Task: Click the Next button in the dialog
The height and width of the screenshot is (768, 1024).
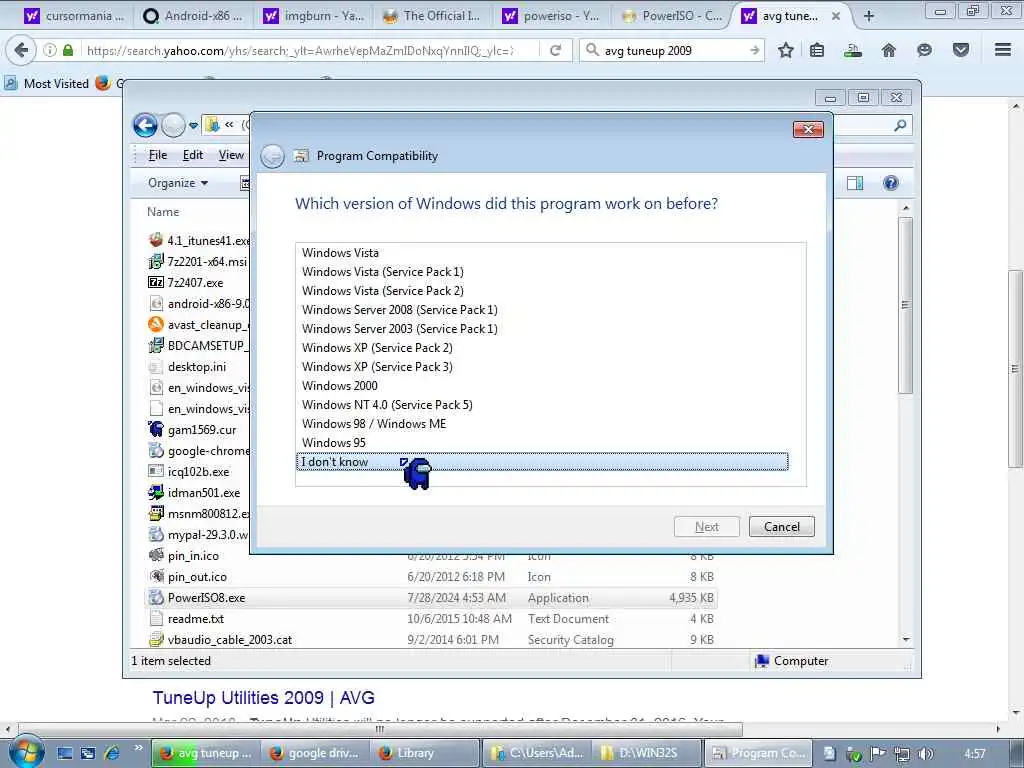Action: [707, 526]
